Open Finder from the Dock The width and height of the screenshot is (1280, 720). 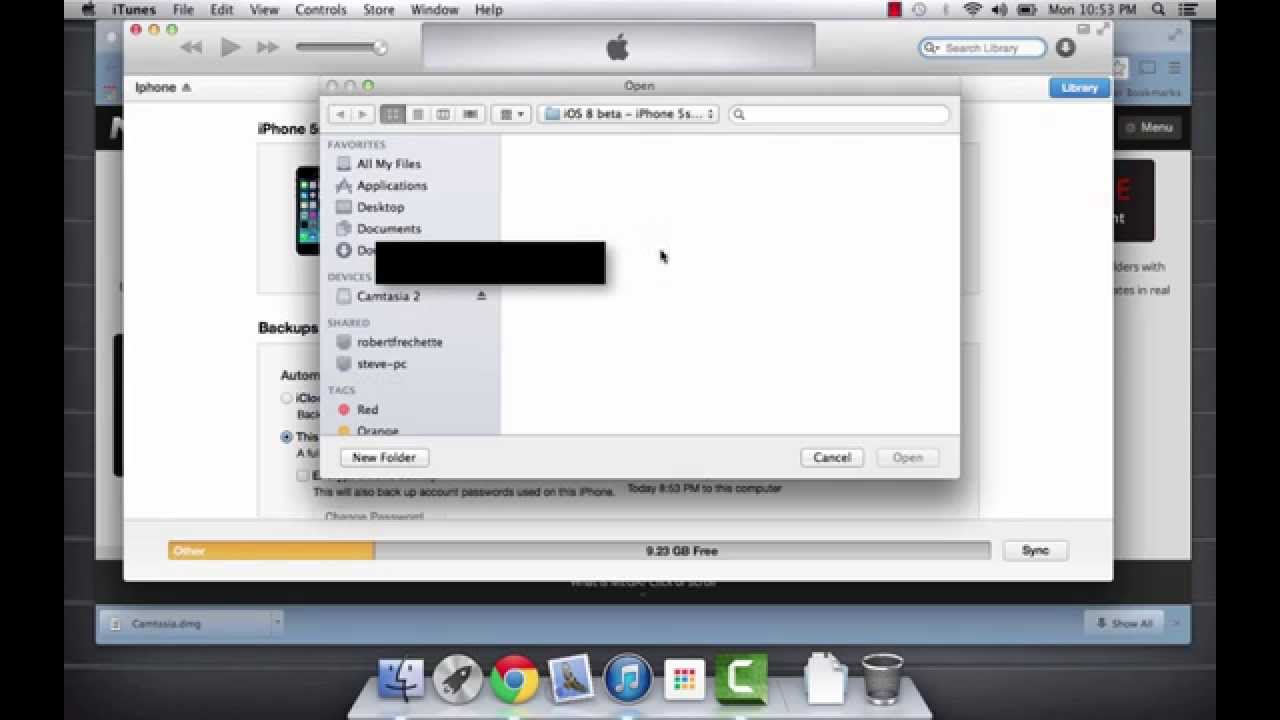pos(401,680)
